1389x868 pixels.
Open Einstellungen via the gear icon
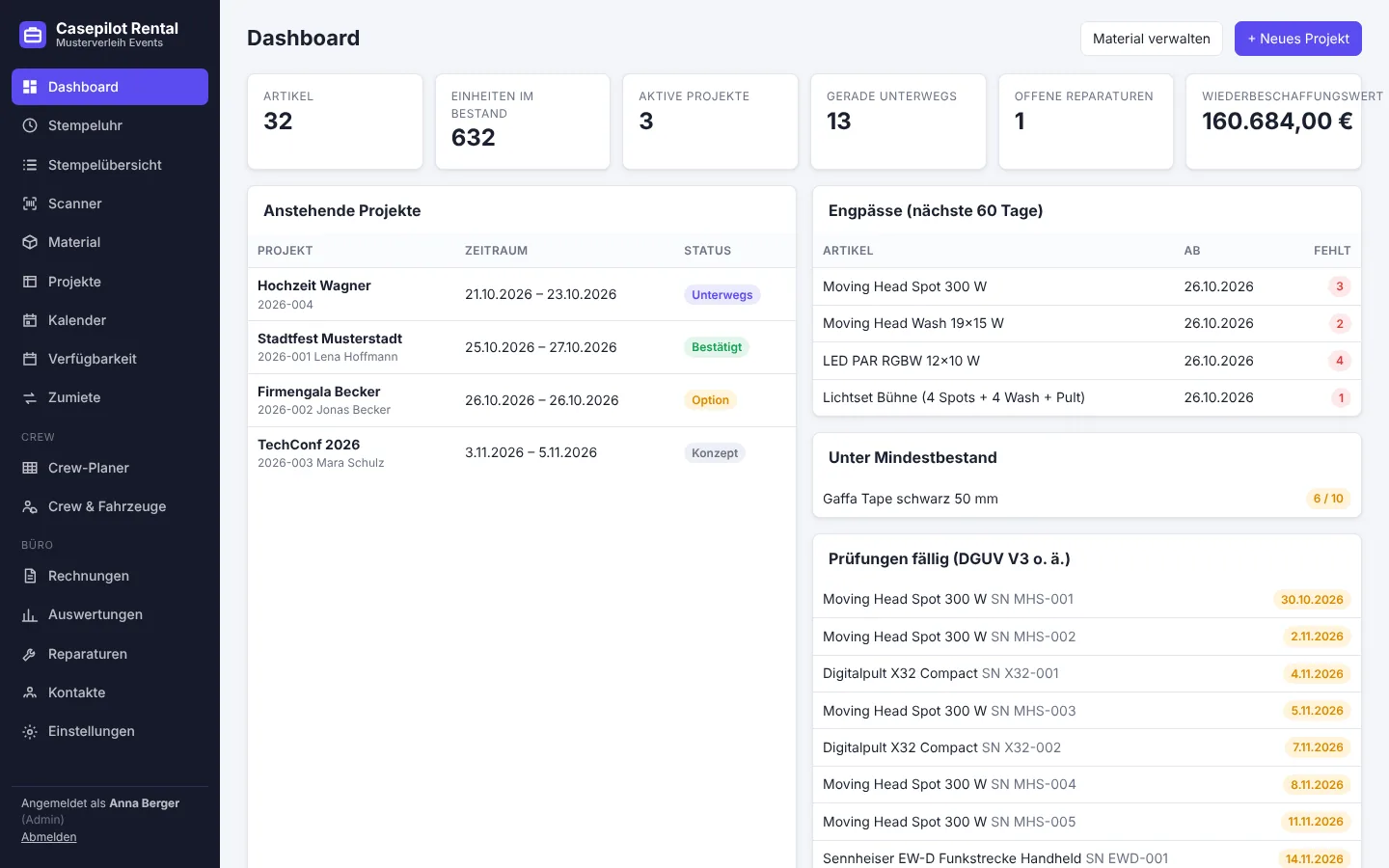[30, 731]
